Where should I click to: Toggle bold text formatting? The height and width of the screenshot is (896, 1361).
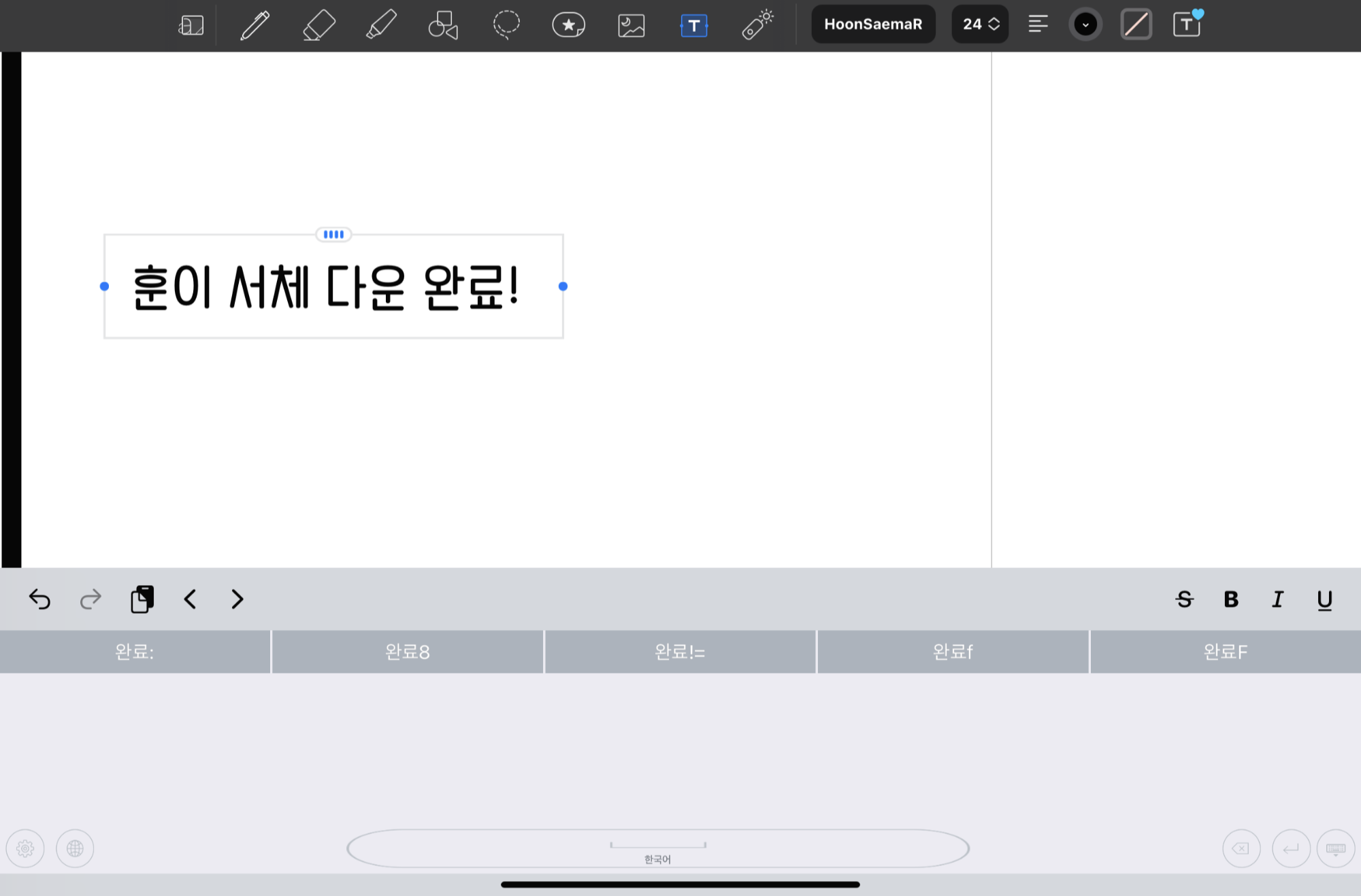pos(1230,599)
